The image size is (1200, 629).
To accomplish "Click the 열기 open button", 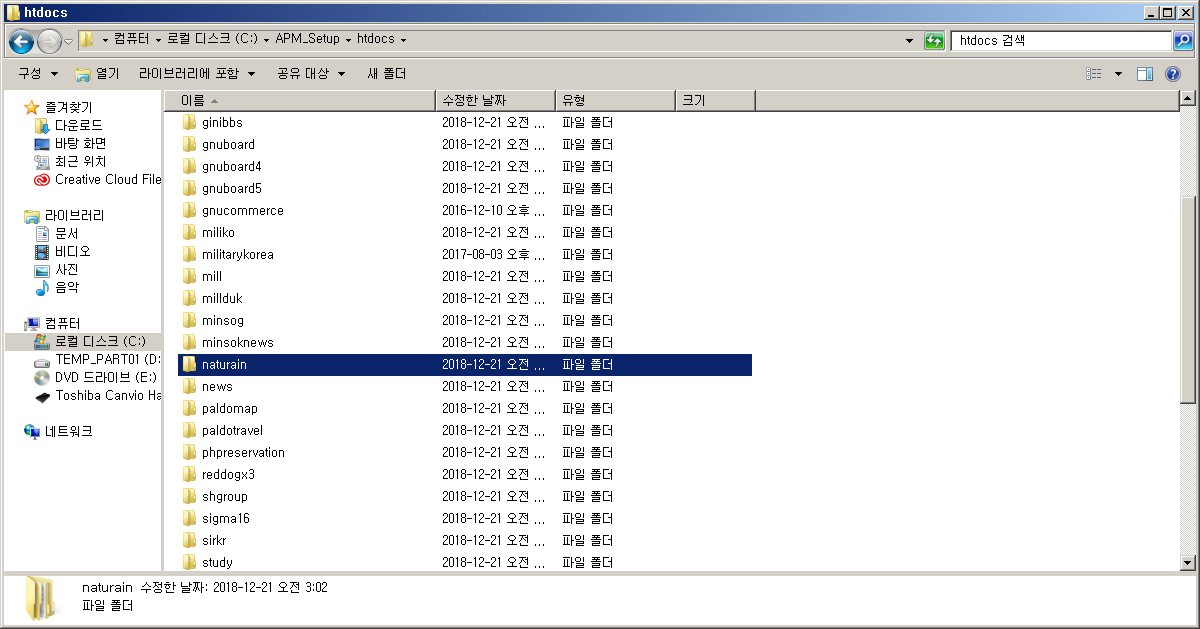I will (x=97, y=74).
